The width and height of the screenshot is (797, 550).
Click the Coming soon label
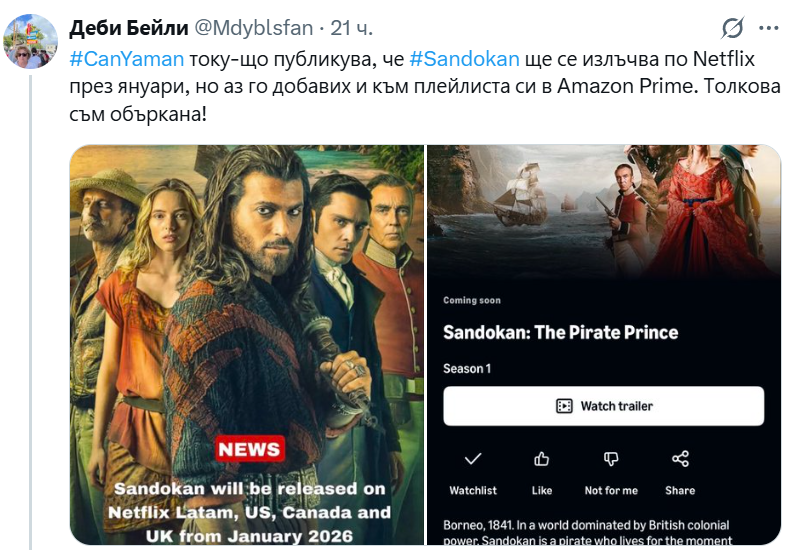coord(472,301)
